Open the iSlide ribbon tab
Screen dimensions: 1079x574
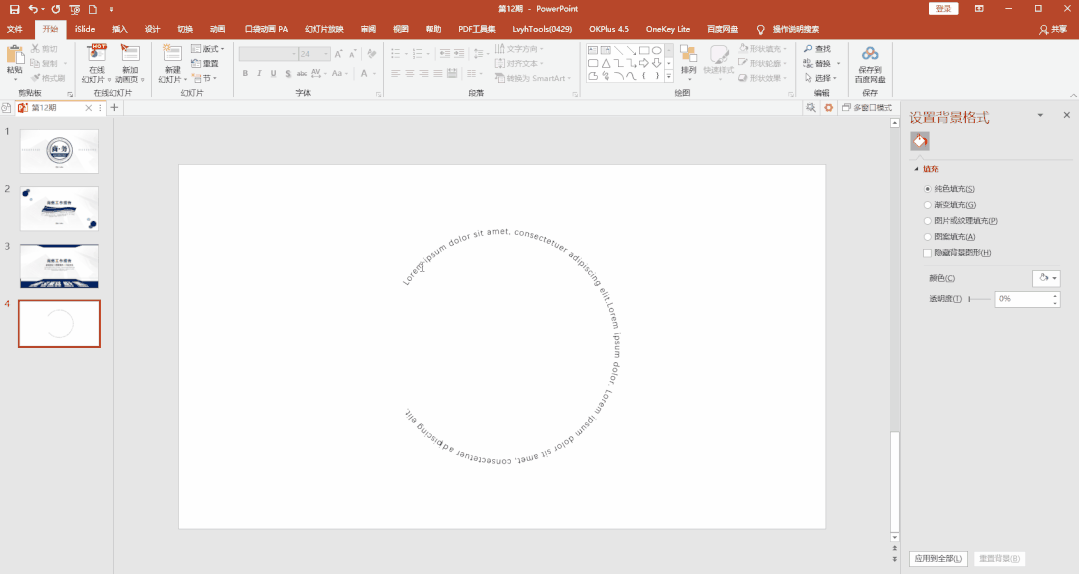click(85, 29)
